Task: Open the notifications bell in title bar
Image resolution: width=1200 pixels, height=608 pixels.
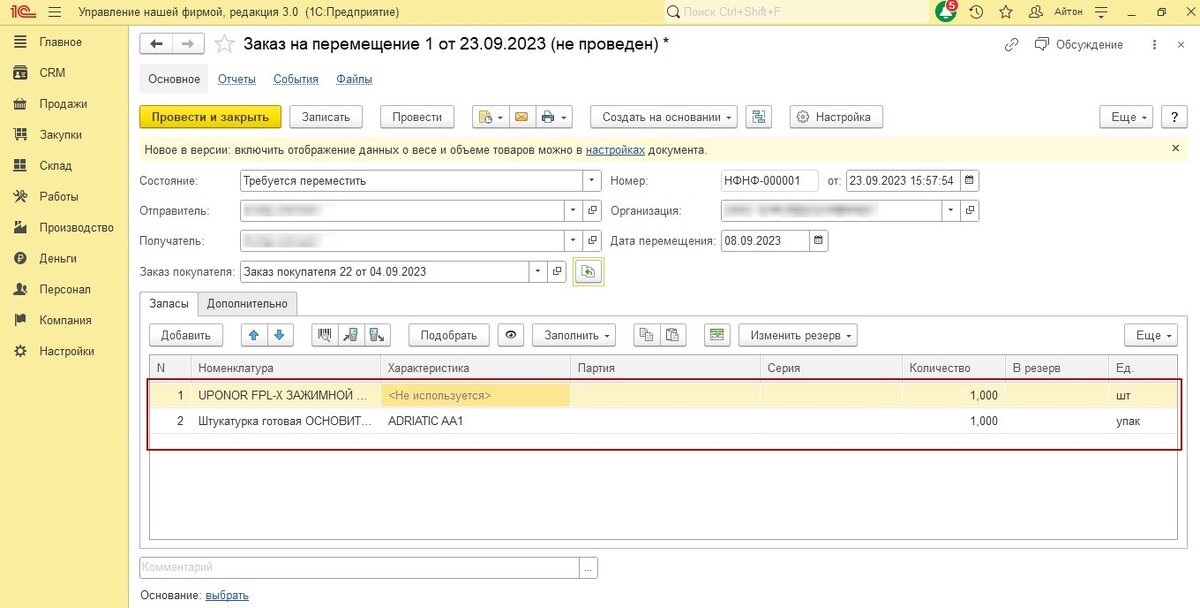Action: [945, 12]
